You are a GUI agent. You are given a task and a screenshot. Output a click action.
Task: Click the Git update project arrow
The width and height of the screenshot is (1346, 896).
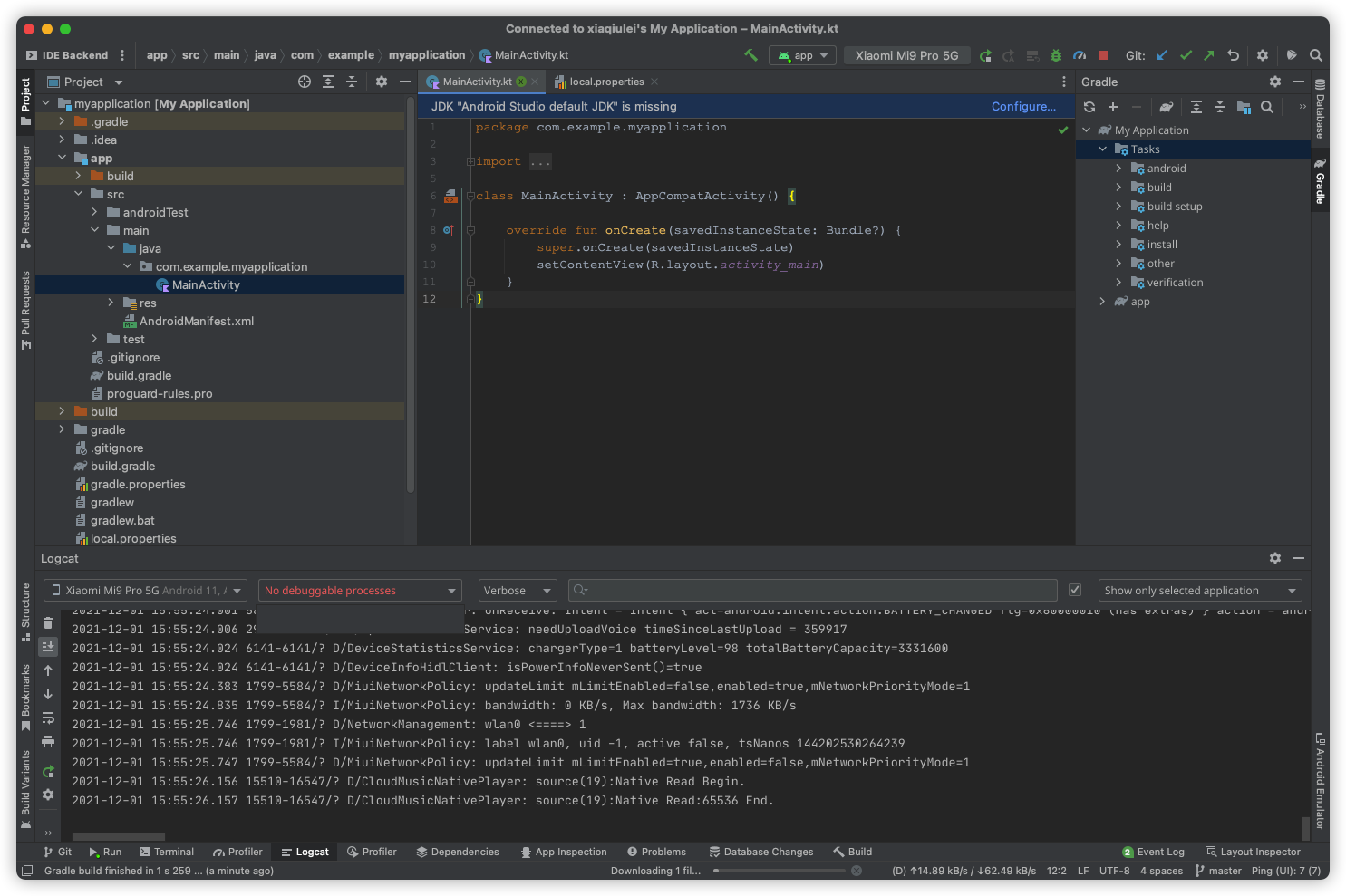(x=1162, y=55)
